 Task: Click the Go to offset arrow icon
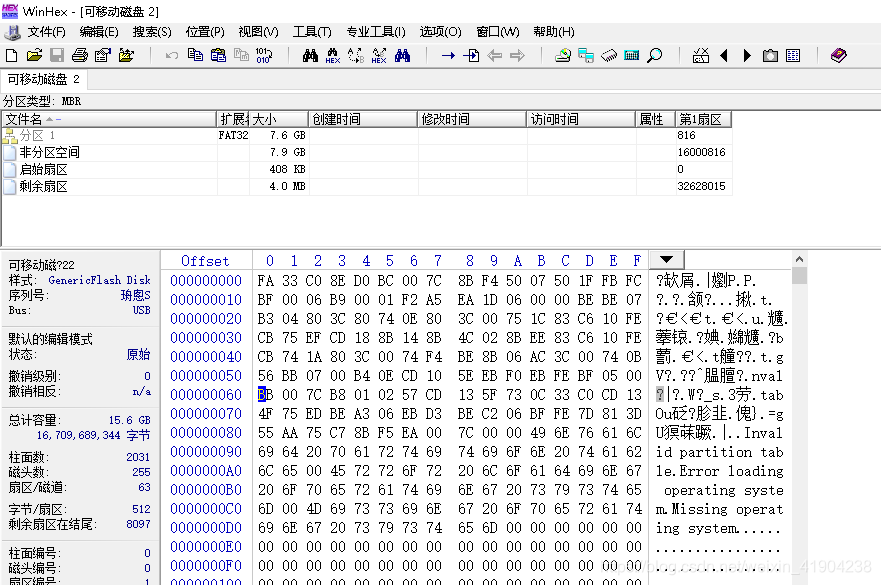coord(448,55)
